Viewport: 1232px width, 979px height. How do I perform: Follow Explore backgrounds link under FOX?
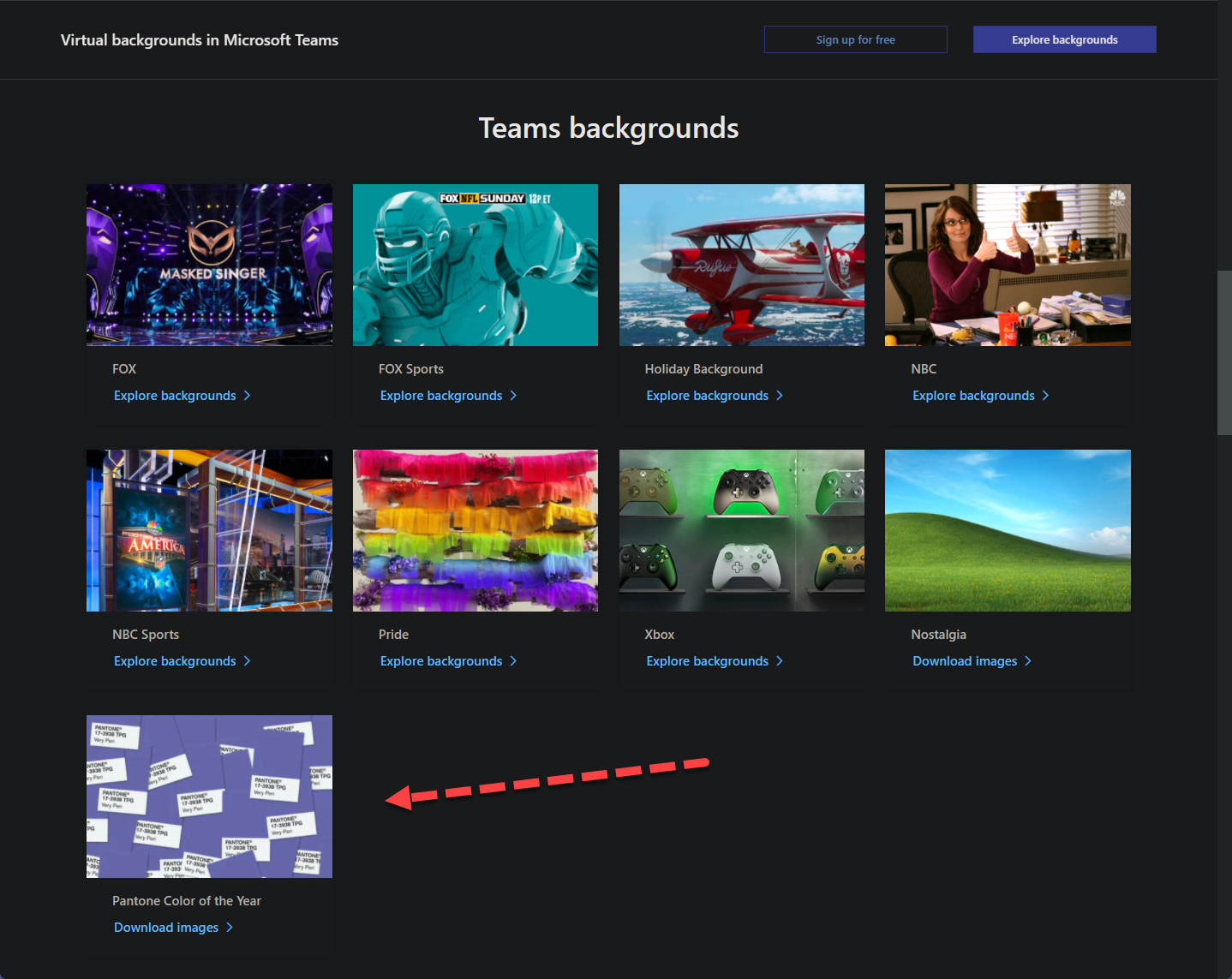click(182, 396)
